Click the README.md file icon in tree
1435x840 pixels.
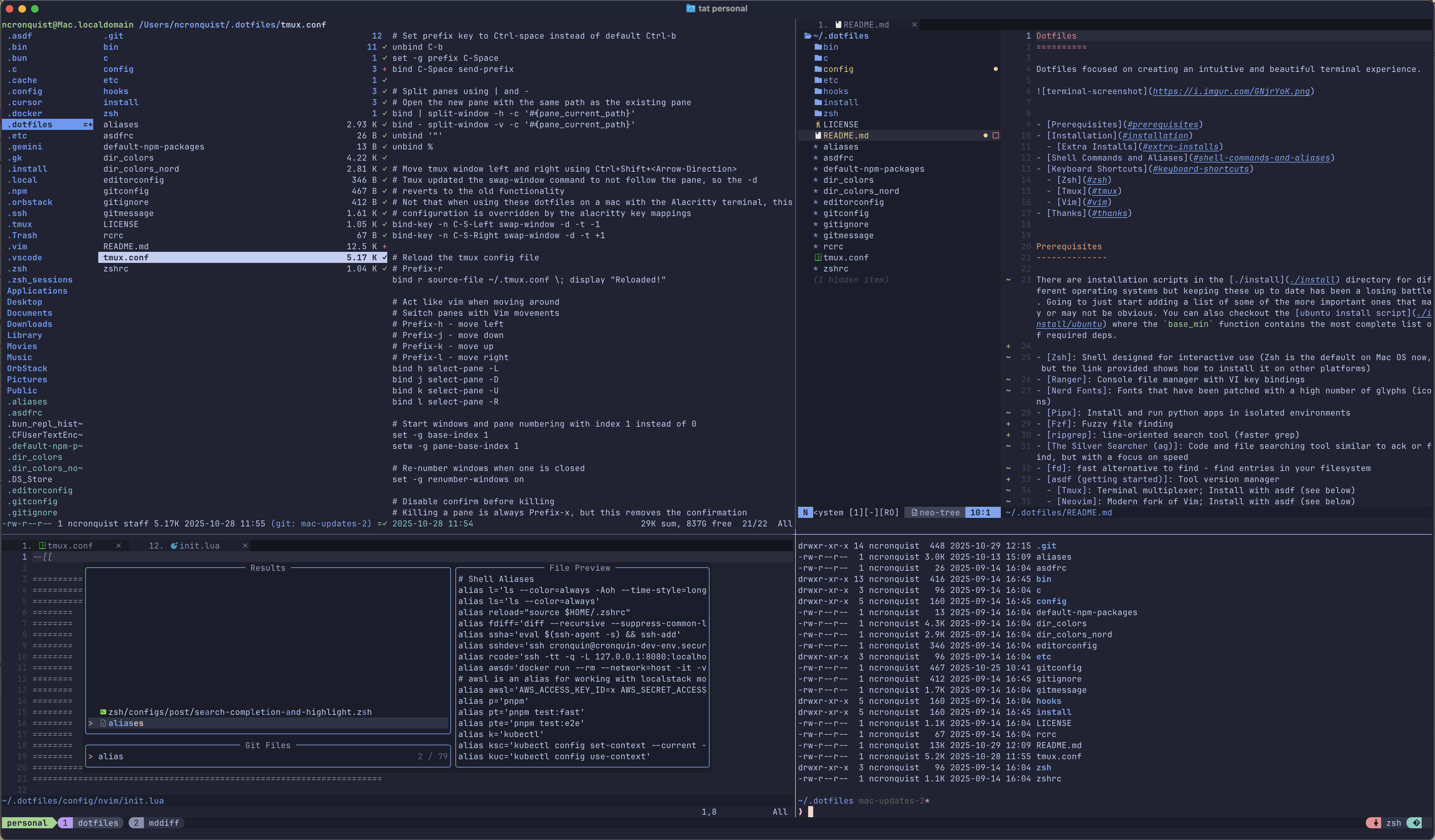[818, 136]
